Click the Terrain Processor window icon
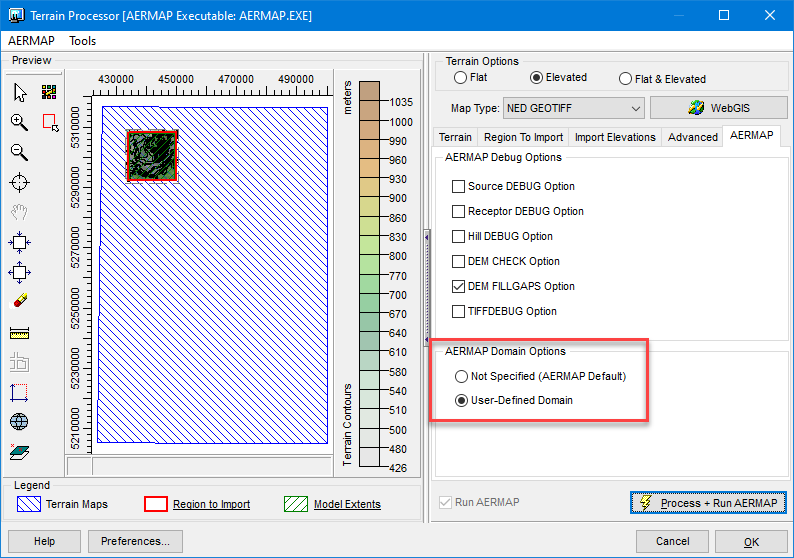This screenshot has width=794, height=558. pos(16,15)
